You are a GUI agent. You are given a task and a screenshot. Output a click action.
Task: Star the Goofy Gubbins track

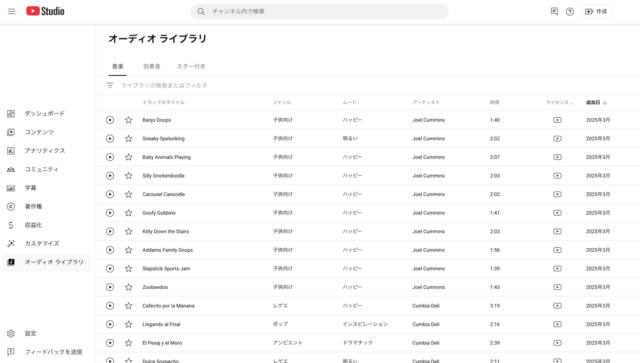[129, 213]
